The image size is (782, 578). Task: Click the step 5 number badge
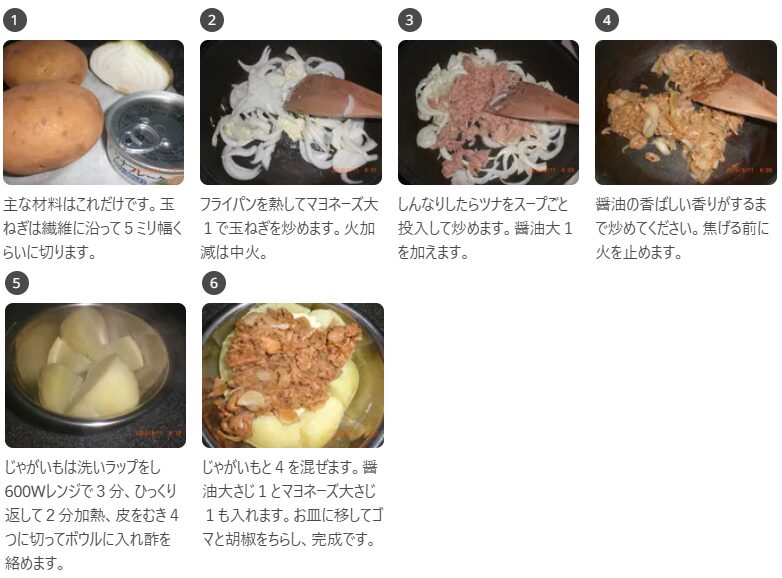pyautogui.click(x=16, y=283)
